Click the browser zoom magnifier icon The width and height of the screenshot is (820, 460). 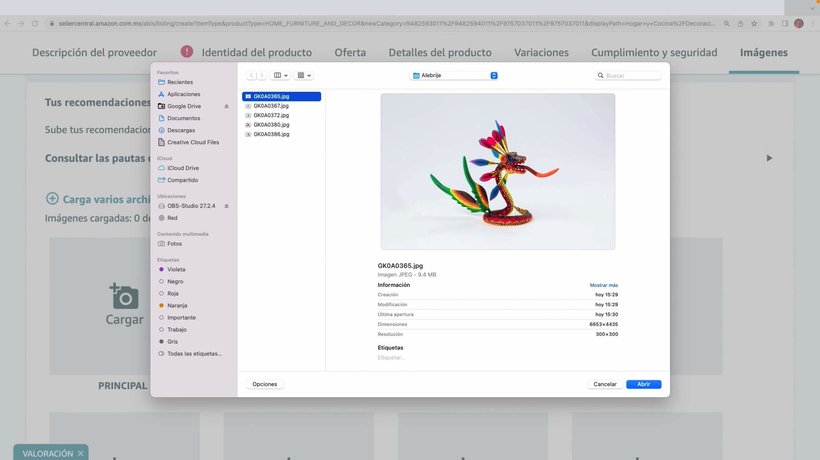pos(727,24)
